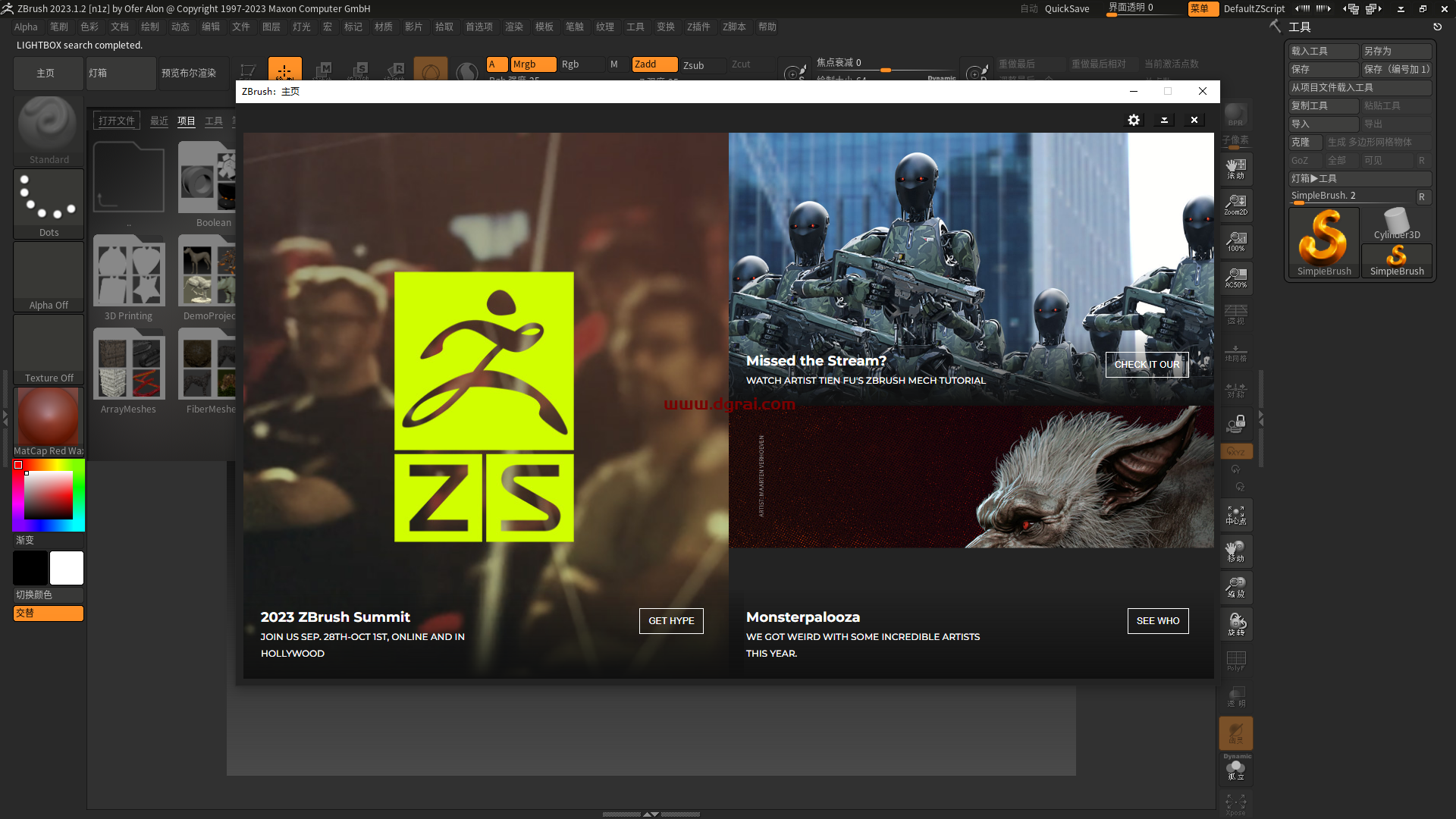Set view to 100% zoom icon
This screenshot has height=819, width=1456.
point(1236,241)
